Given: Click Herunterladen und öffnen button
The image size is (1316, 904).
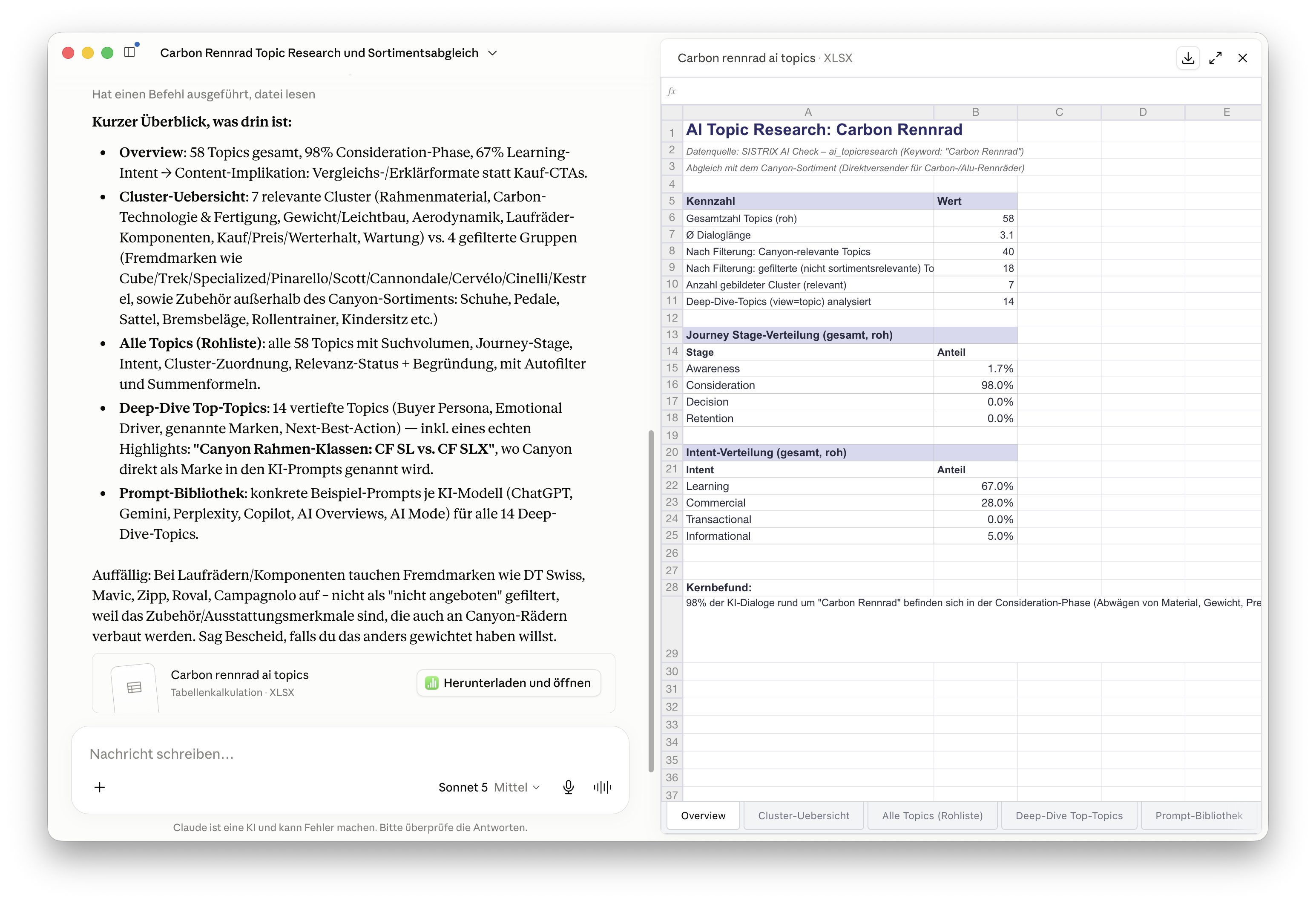Looking at the screenshot, I should point(509,683).
